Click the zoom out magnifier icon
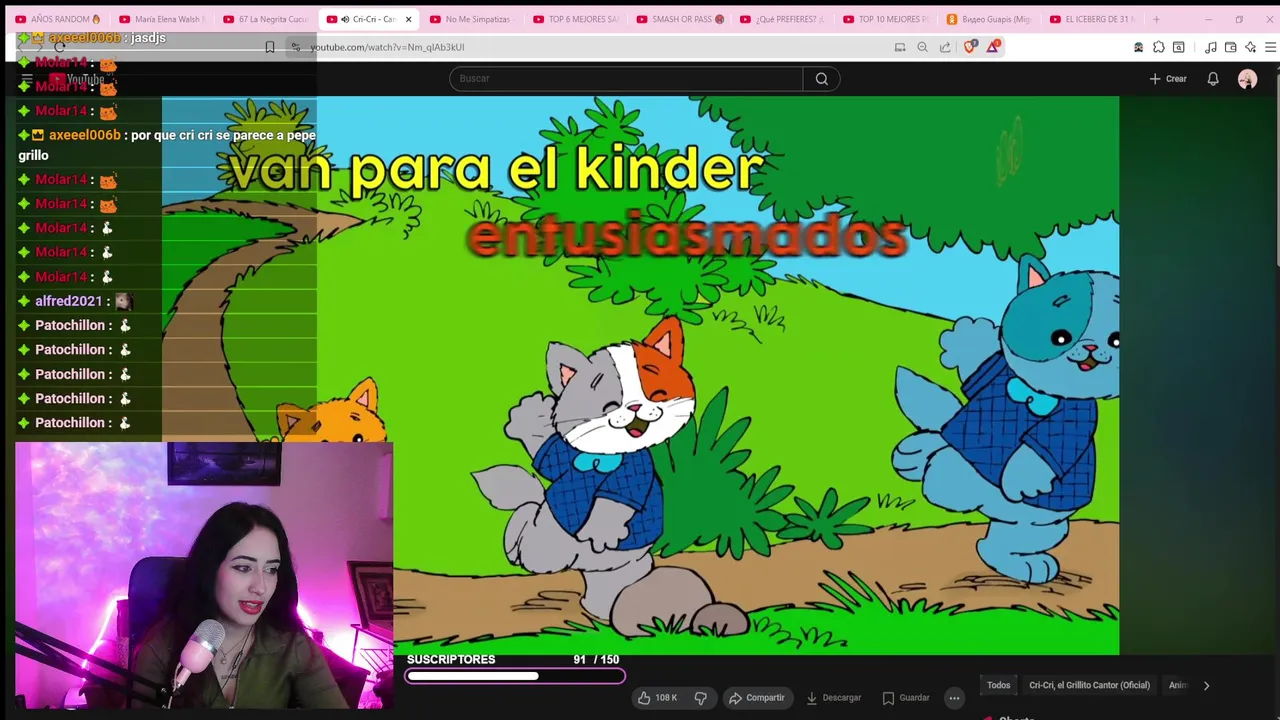This screenshot has width=1280, height=720. pyautogui.click(x=922, y=47)
